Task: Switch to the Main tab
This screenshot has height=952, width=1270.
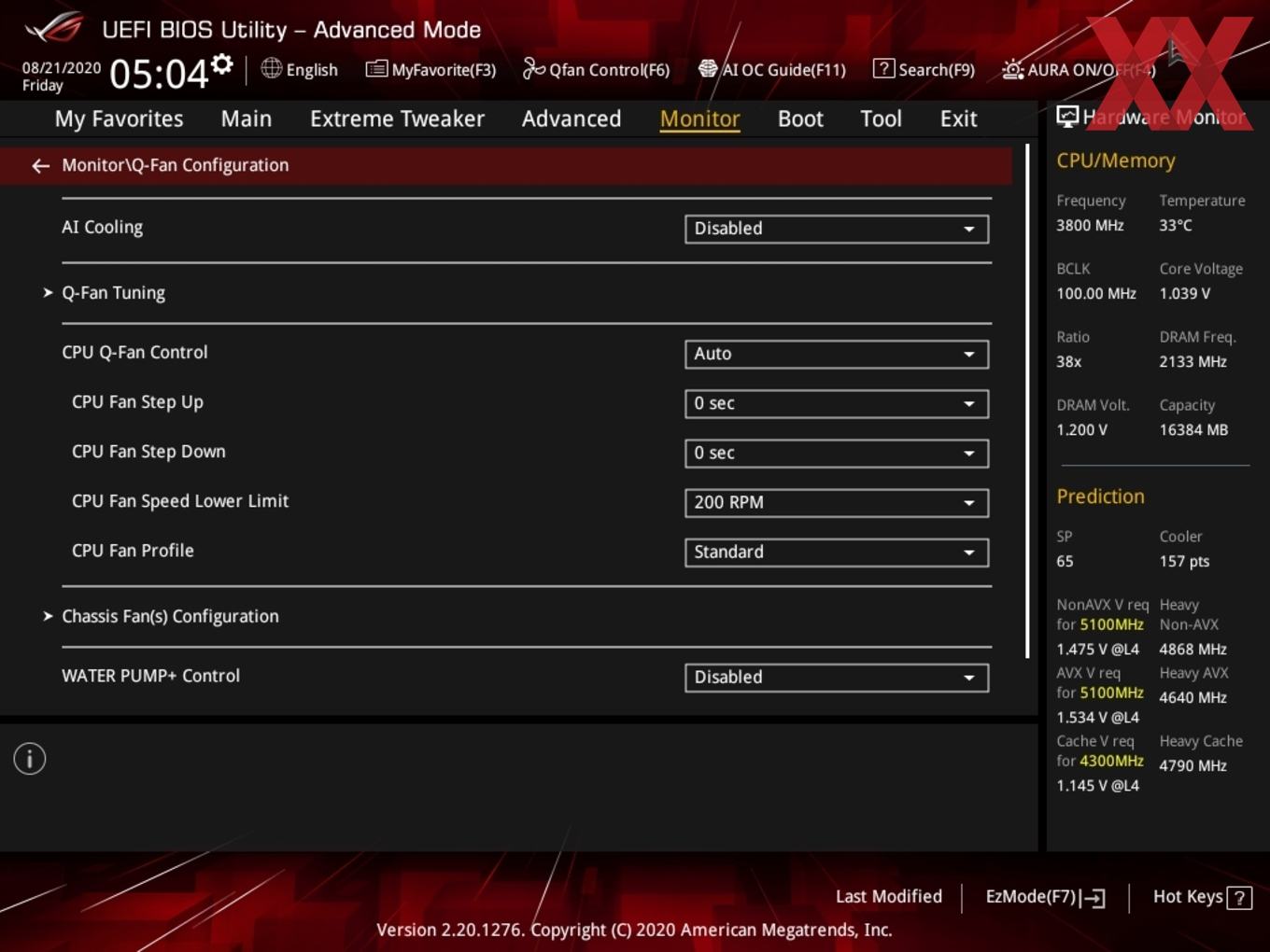Action: [x=247, y=119]
